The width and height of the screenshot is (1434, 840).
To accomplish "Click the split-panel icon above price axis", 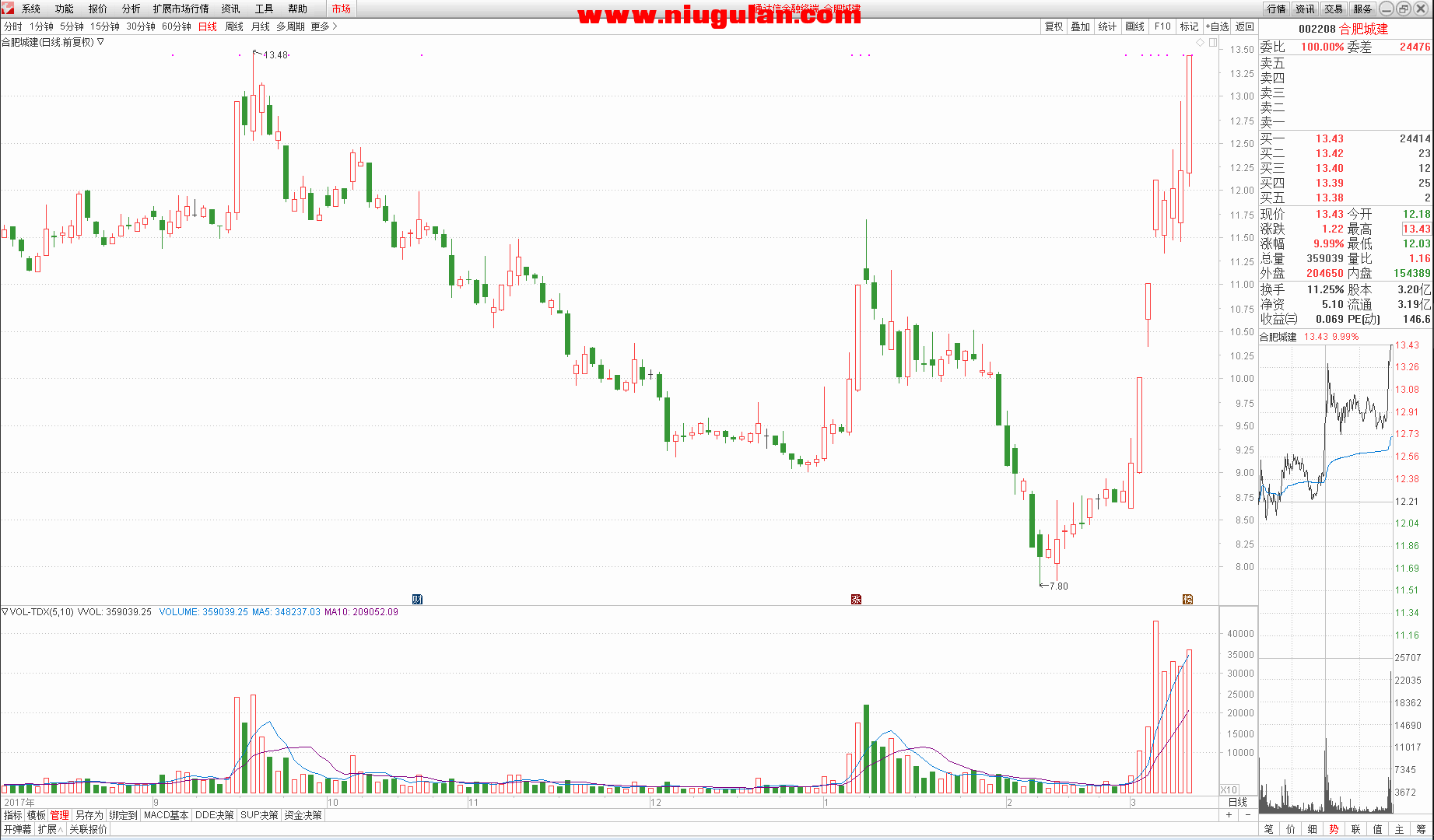I will coord(1213,42).
